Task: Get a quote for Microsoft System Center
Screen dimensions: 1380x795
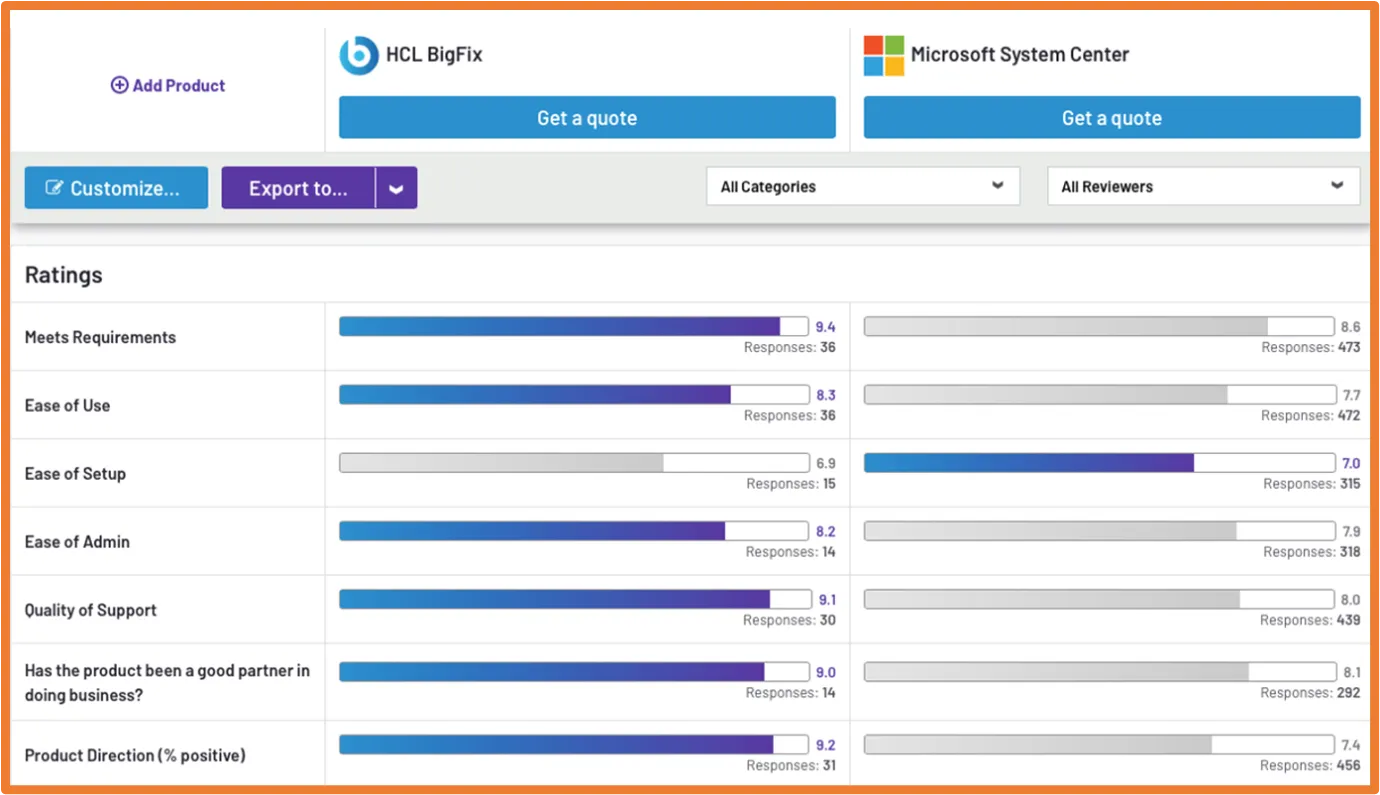Action: [x=1112, y=117]
